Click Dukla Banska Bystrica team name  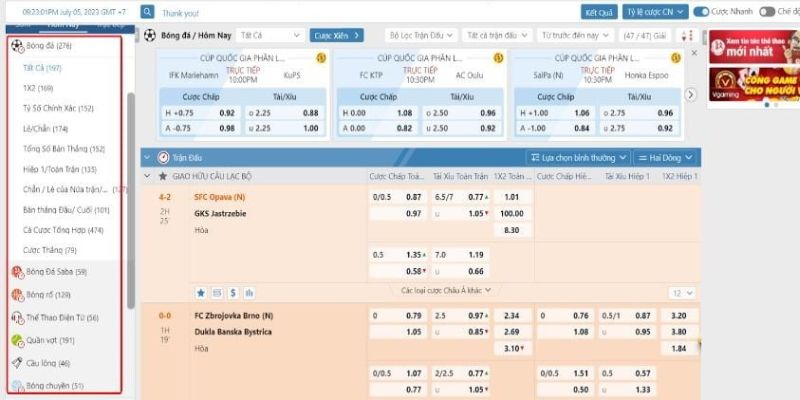coord(233,332)
